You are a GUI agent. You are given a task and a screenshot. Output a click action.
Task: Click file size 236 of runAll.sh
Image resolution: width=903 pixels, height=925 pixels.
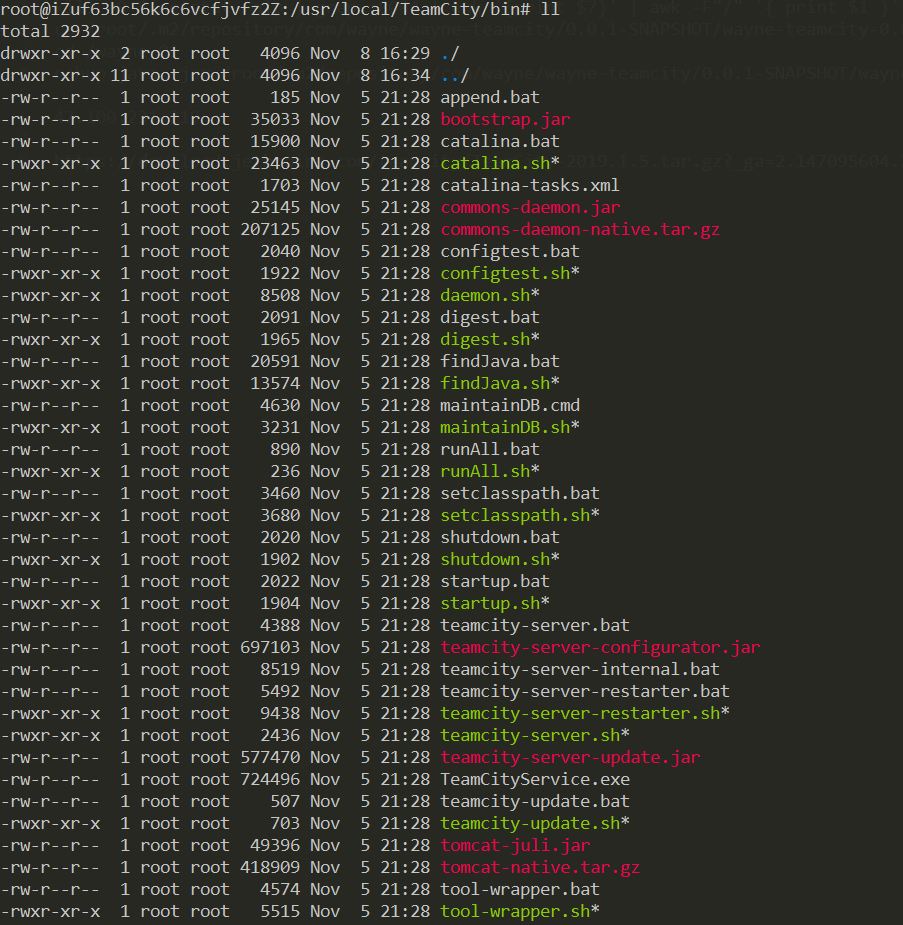click(x=285, y=472)
